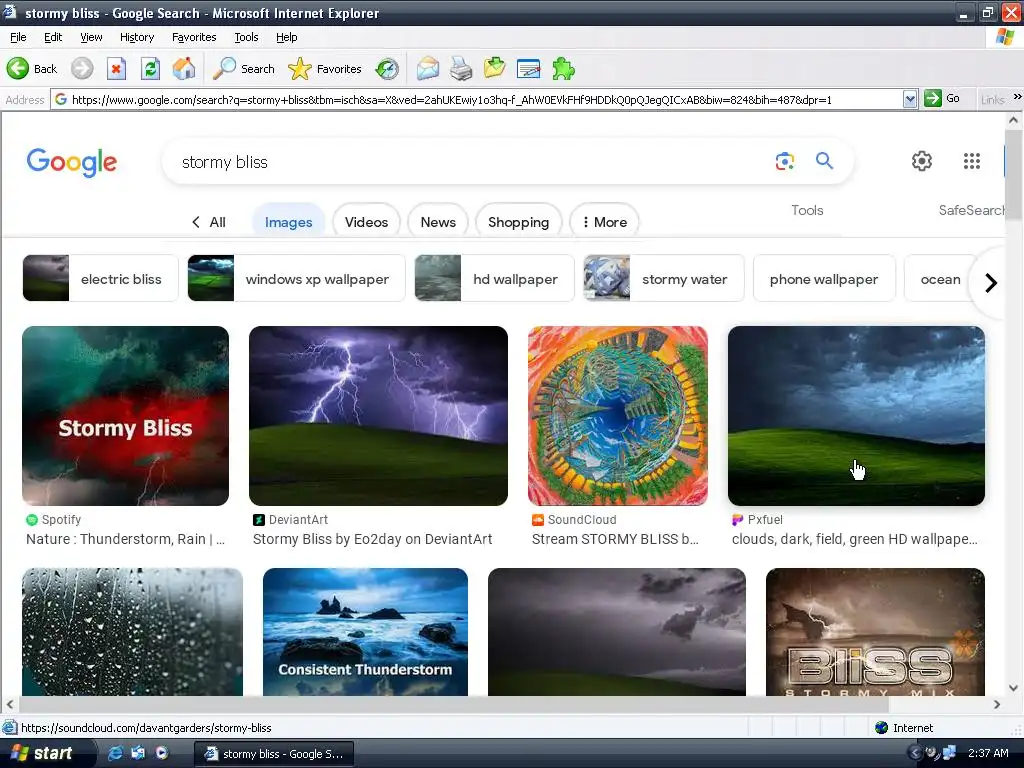Viewport: 1024px width, 768px height.
Task: Open the Spotify Stormy Bliss thumbnail
Action: pos(125,416)
